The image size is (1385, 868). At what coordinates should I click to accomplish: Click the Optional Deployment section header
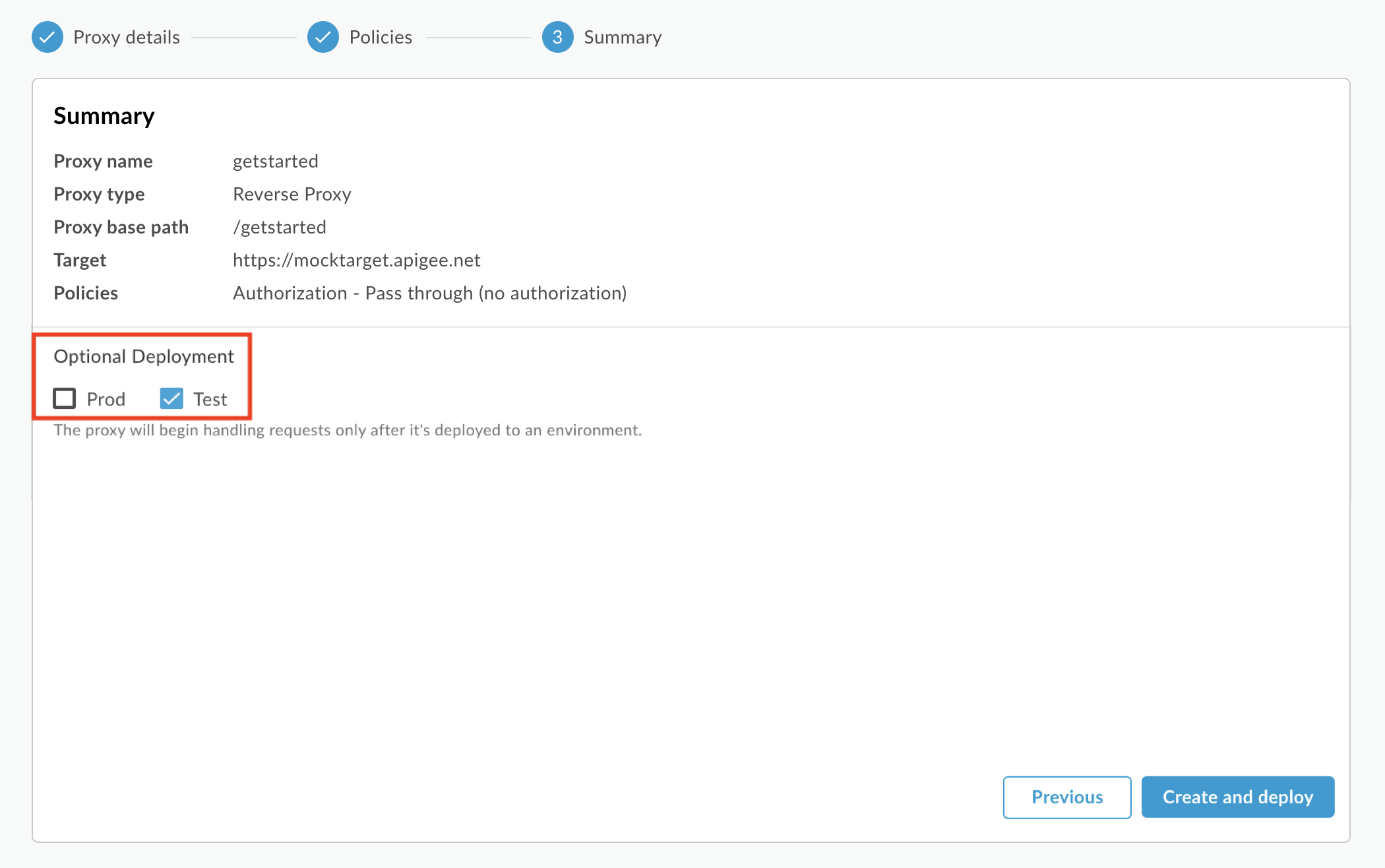click(144, 356)
